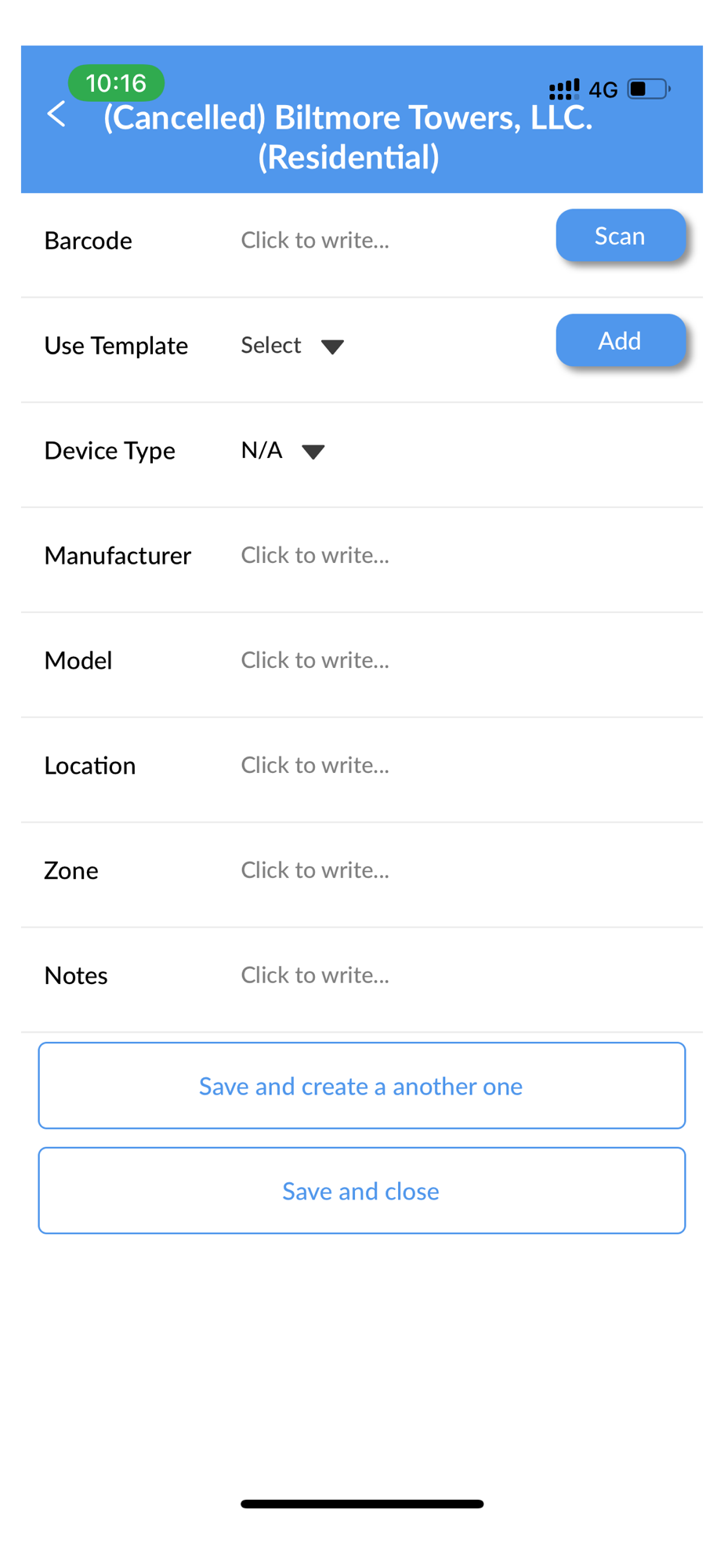The height and width of the screenshot is (1568, 724).
Task: Click the Add template button
Action: click(x=621, y=340)
